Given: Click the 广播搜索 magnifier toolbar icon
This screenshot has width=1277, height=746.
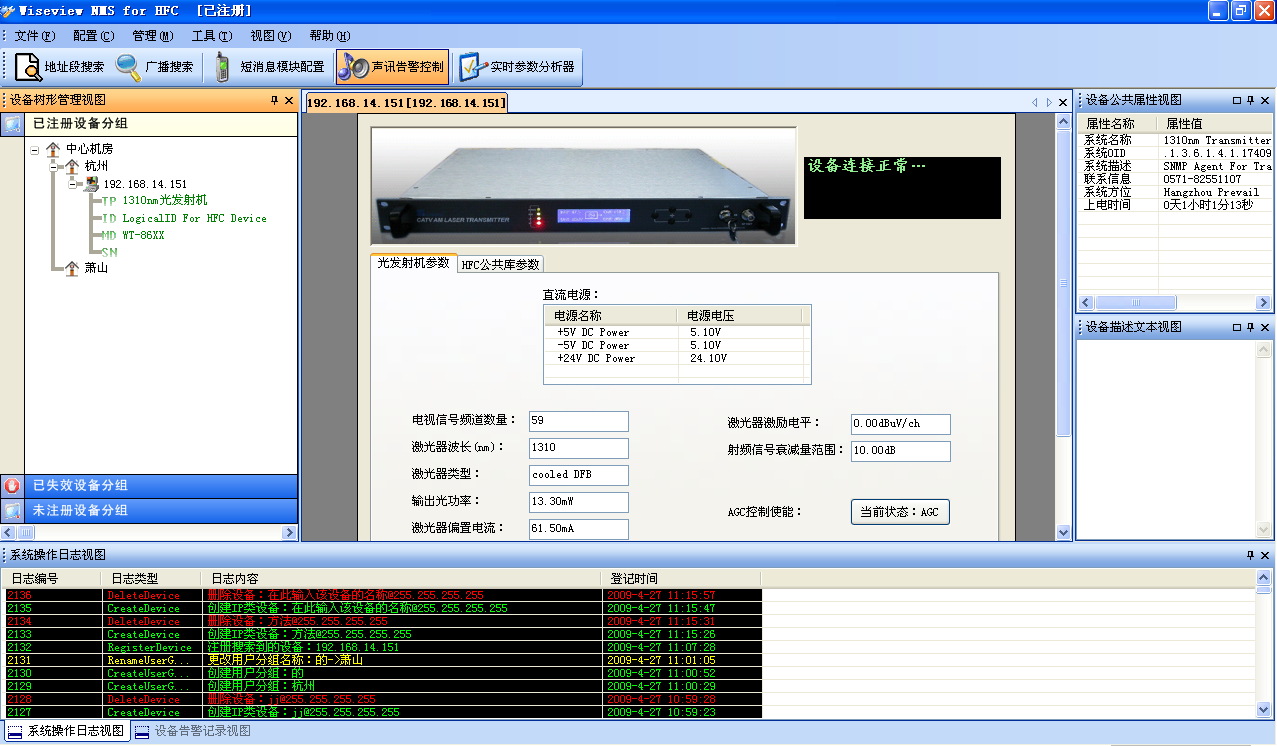Looking at the screenshot, I should click(x=129, y=67).
